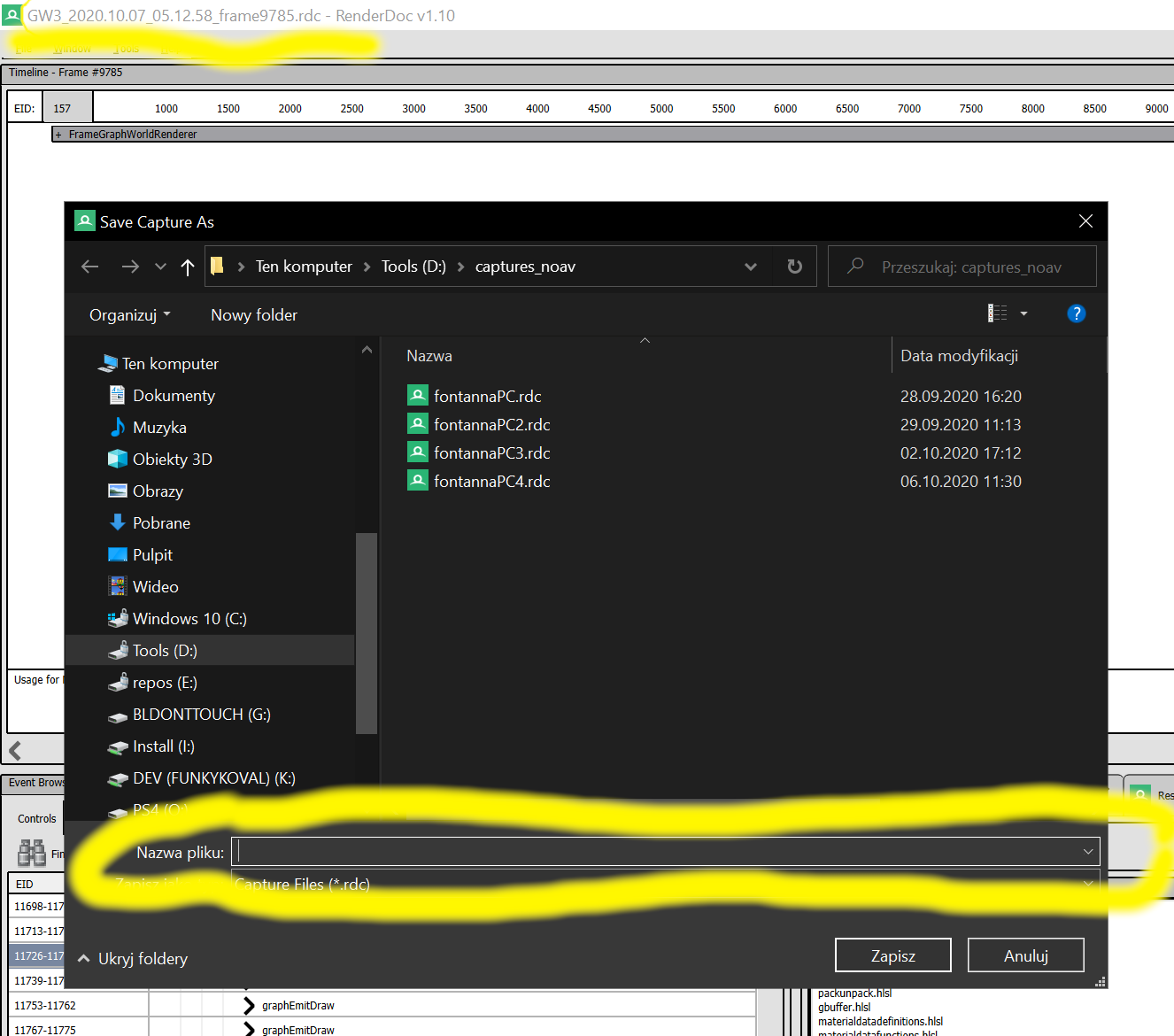Click the Muzyka sidebar icon
Screen dimensions: 1174x1036
tap(118, 427)
